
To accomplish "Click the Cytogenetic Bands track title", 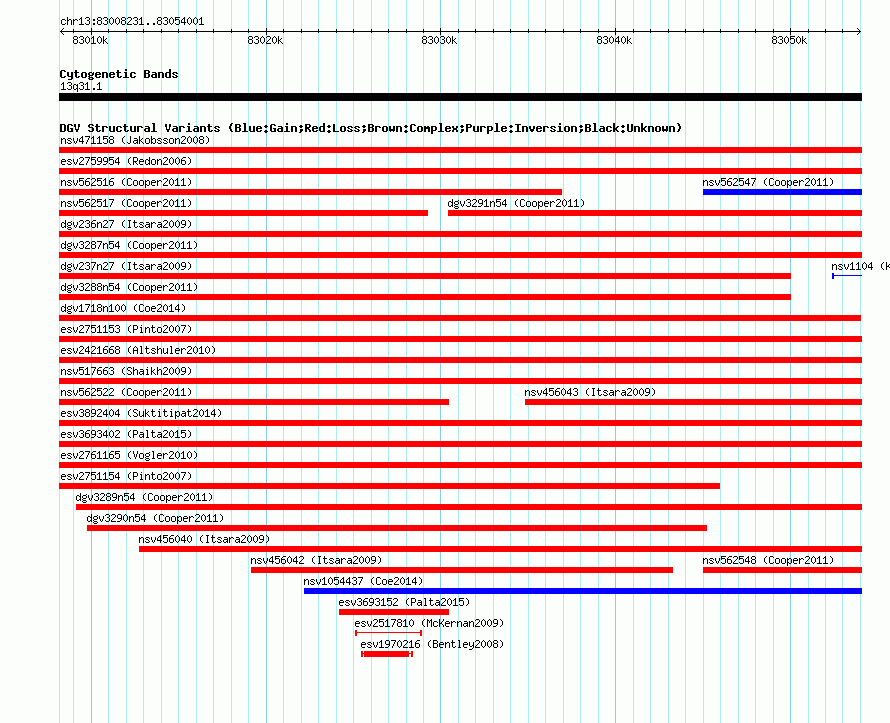I will [119, 74].
